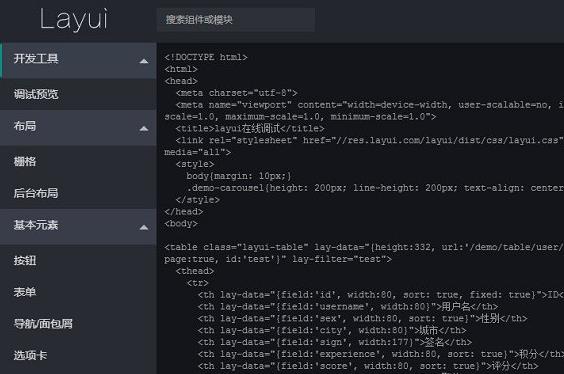Open 导航/面包屑 menu item

pos(78,324)
